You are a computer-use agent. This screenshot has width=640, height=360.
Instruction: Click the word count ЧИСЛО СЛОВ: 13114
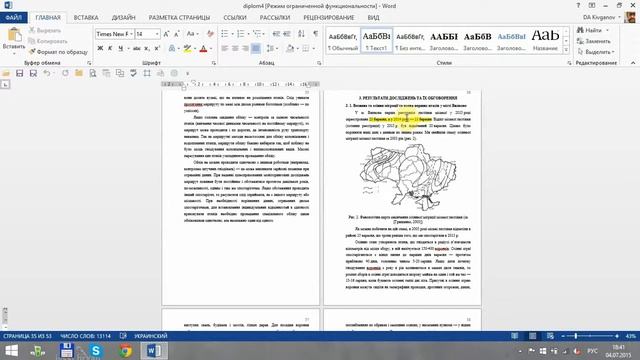coord(85,336)
